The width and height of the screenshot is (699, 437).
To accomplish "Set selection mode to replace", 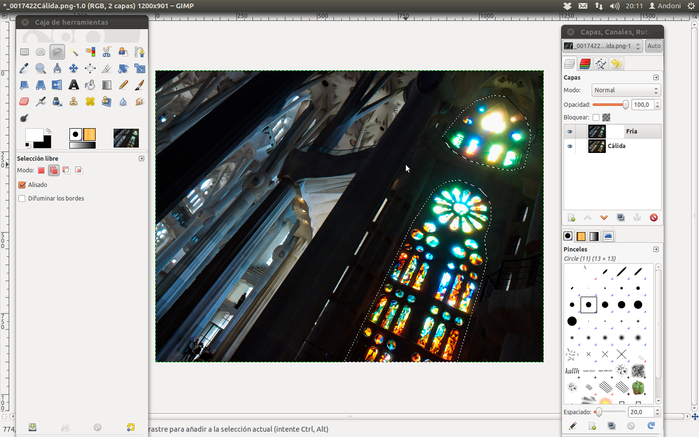I will [x=41, y=170].
